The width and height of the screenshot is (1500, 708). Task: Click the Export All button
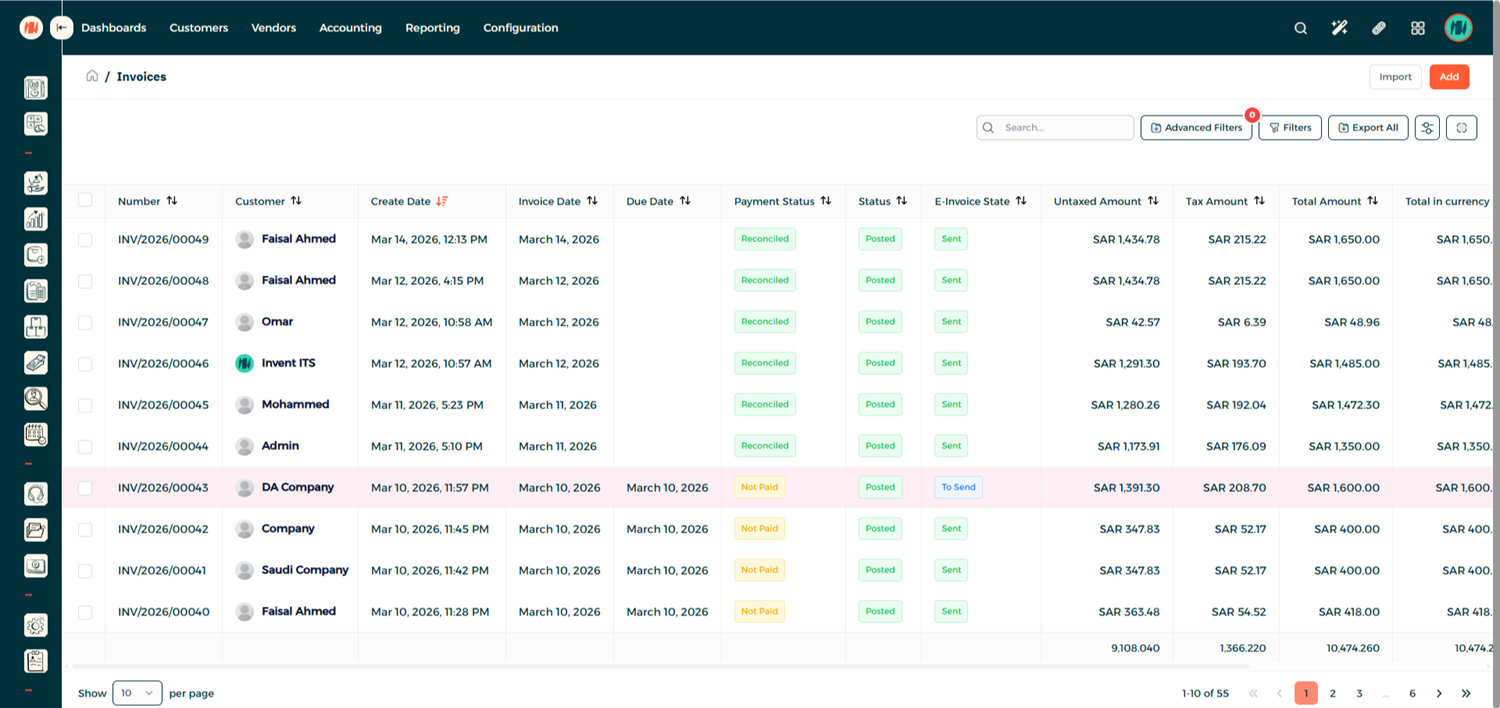1367,128
